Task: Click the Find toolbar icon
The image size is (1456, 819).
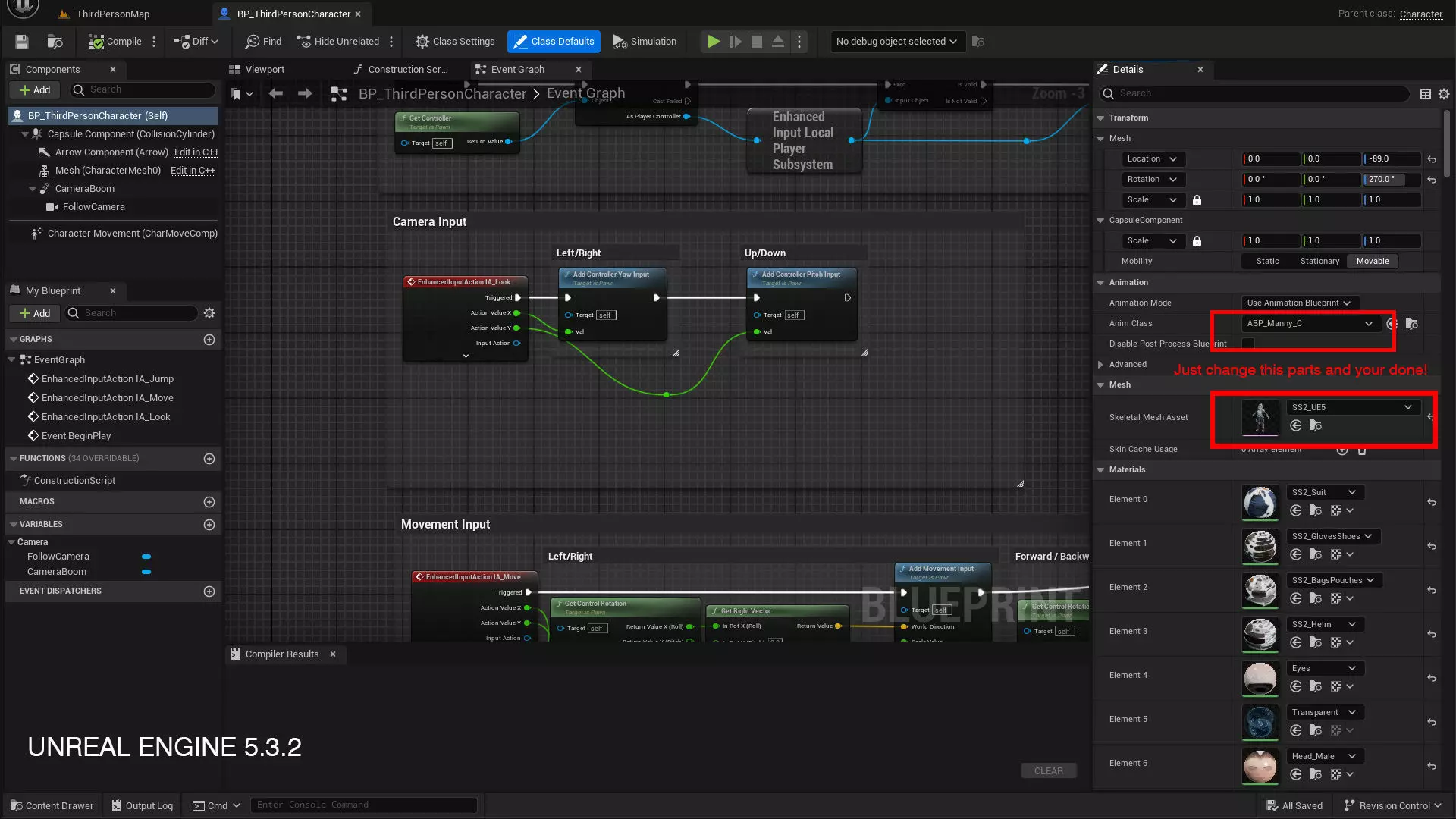Action: [263, 42]
